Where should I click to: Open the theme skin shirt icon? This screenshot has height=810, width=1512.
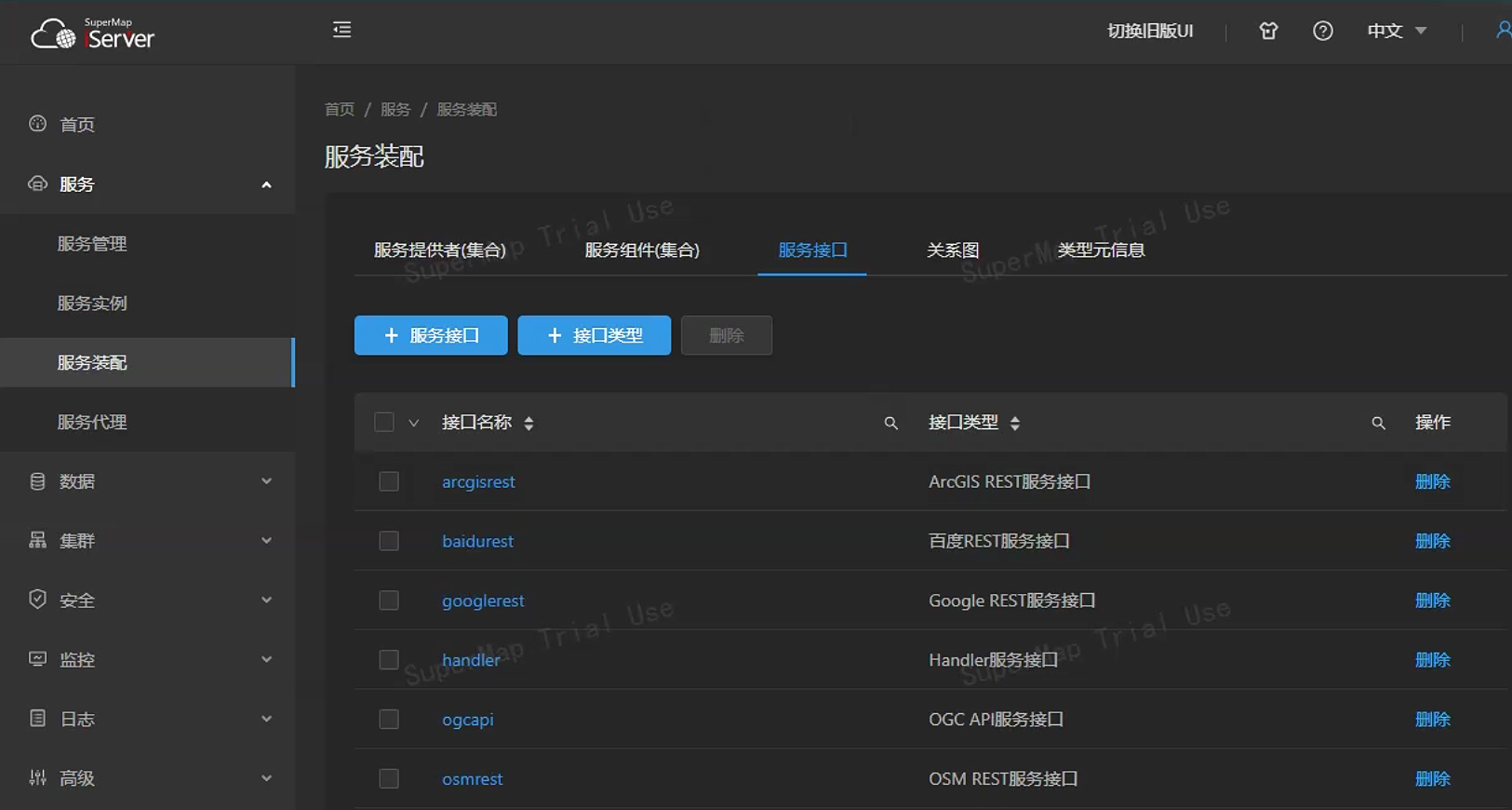pyautogui.click(x=1268, y=31)
